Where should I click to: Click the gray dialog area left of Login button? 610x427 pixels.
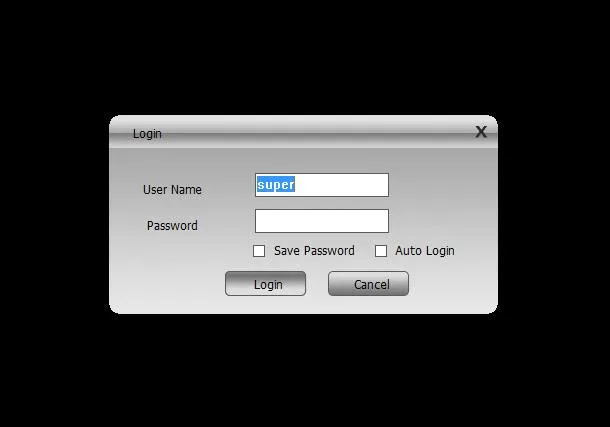point(167,284)
